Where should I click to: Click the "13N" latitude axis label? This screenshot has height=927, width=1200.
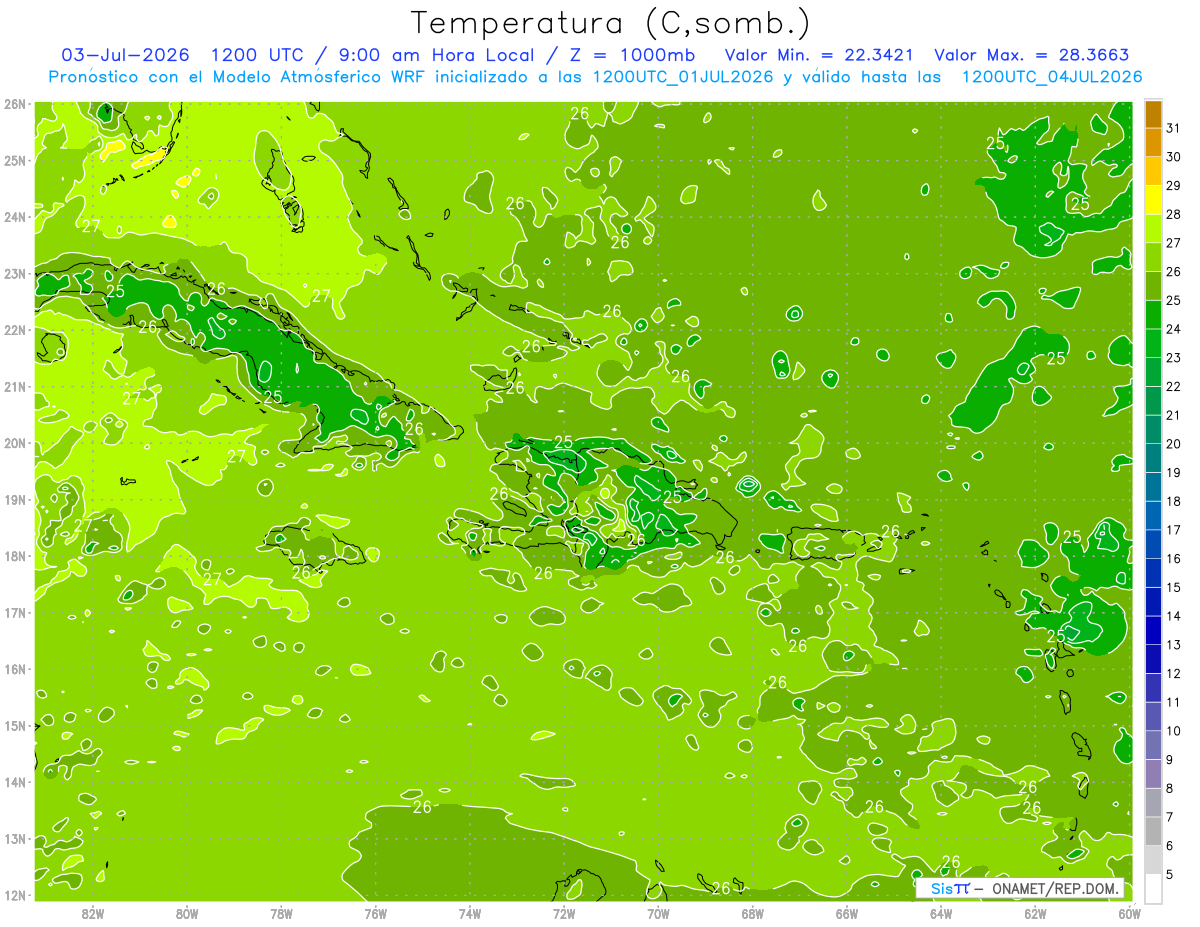(15, 838)
